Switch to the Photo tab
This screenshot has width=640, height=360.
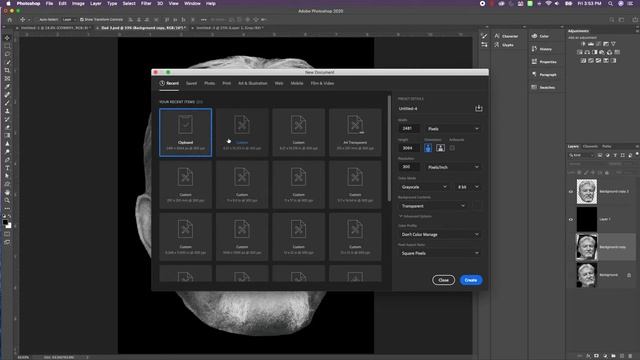click(x=209, y=83)
